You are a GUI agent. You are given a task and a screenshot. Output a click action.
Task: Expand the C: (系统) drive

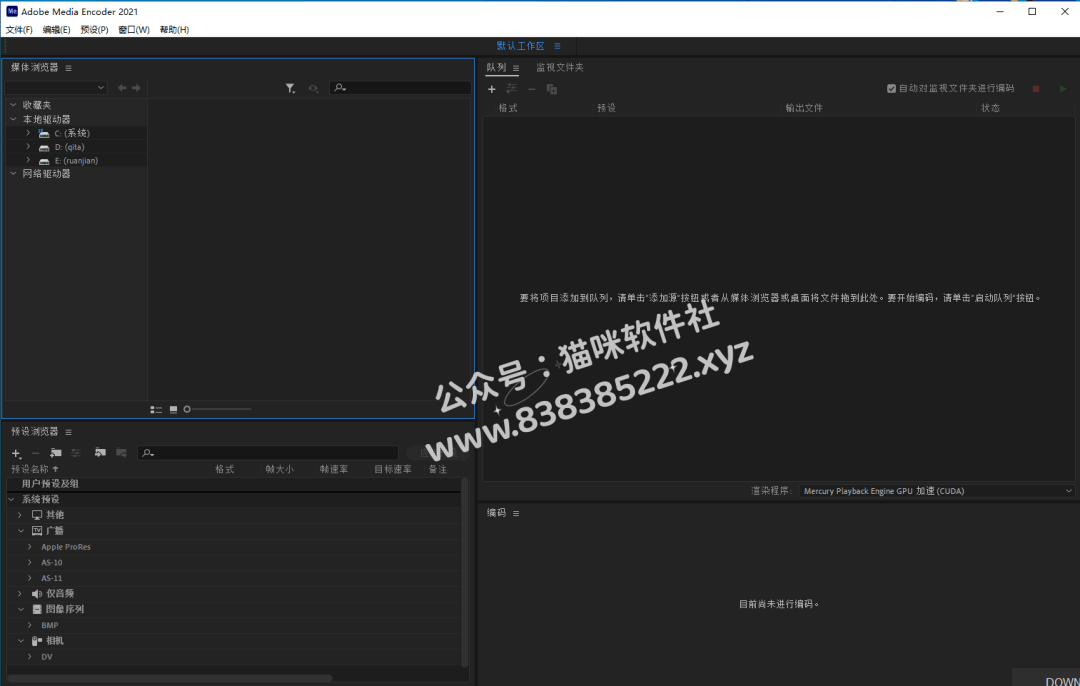pyautogui.click(x=28, y=133)
